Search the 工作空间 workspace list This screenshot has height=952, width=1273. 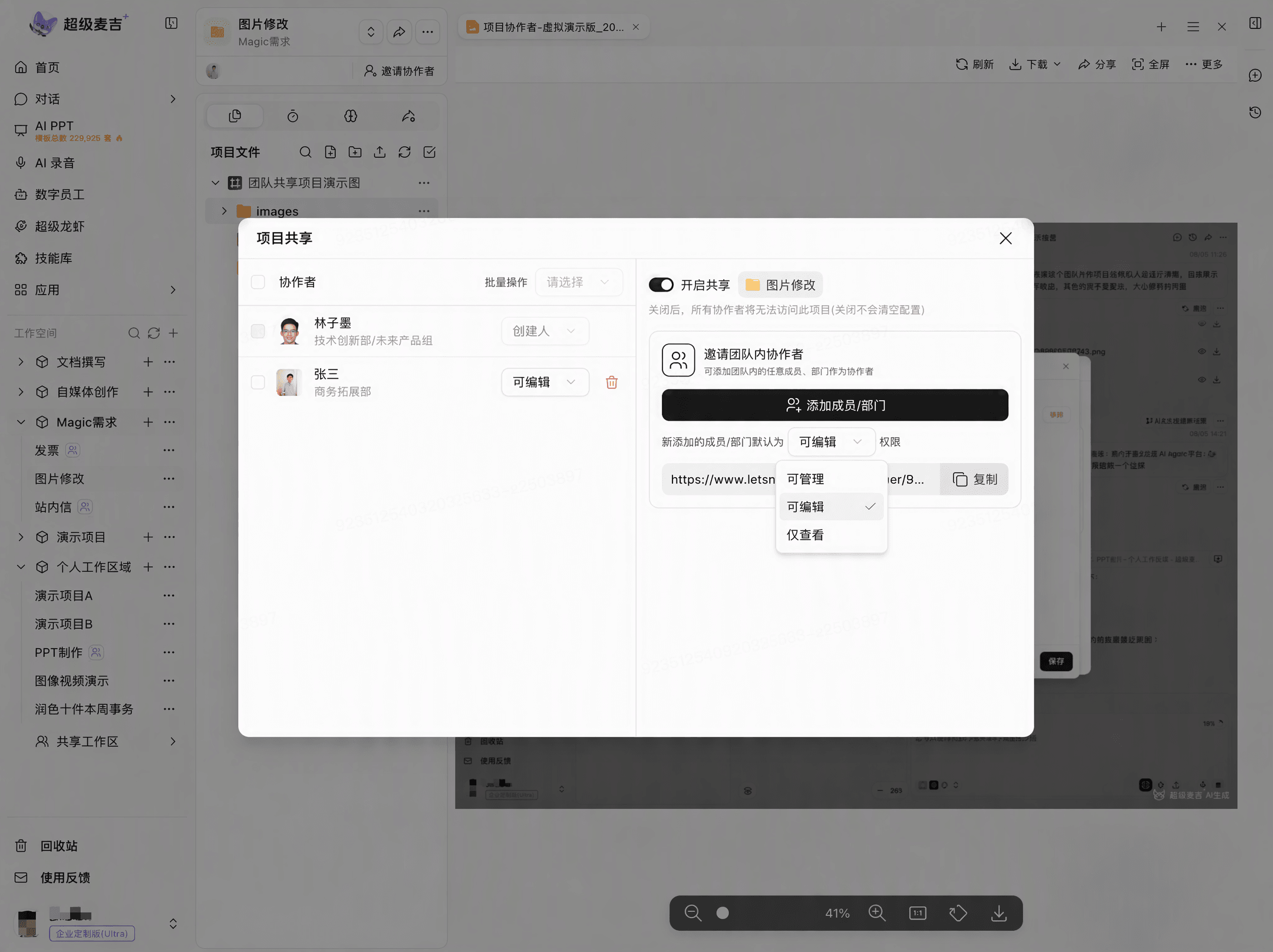tap(134, 333)
